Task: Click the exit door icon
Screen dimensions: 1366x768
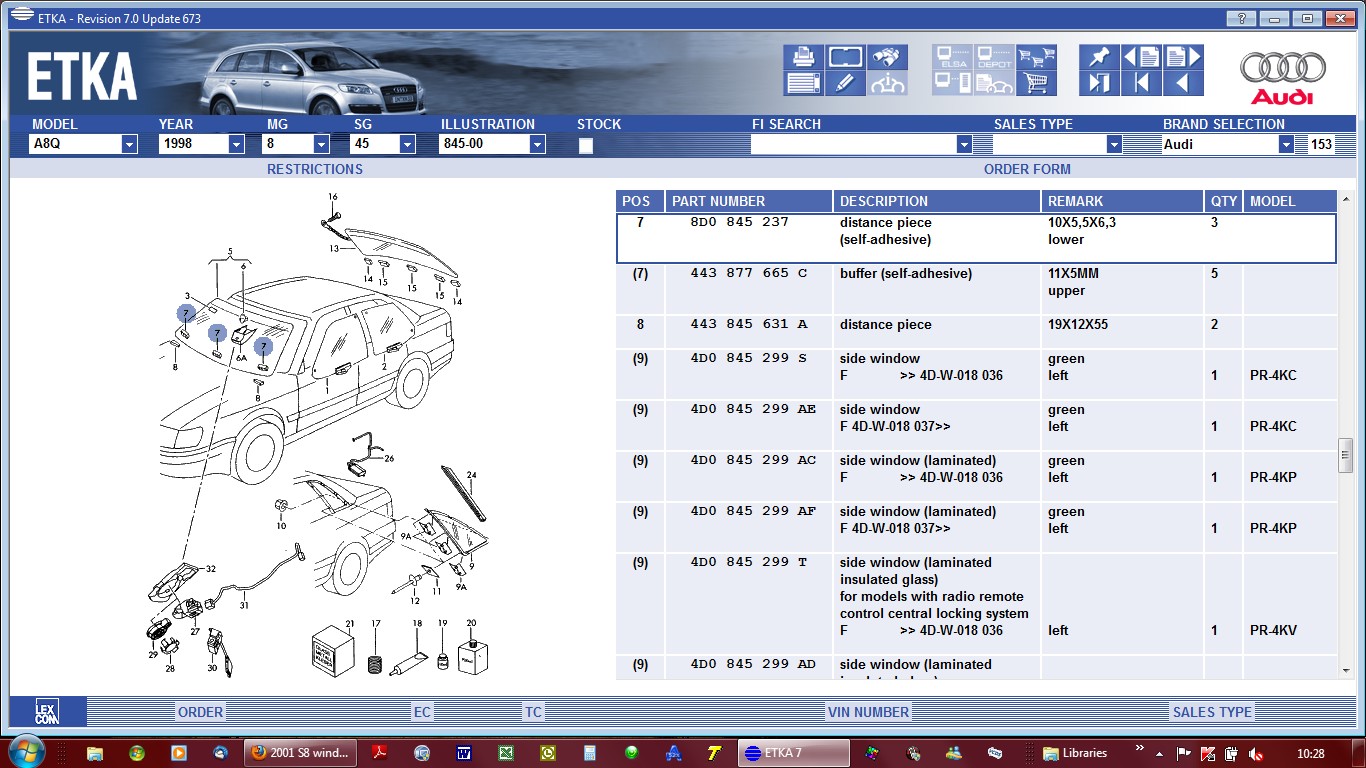Action: tap(1100, 83)
